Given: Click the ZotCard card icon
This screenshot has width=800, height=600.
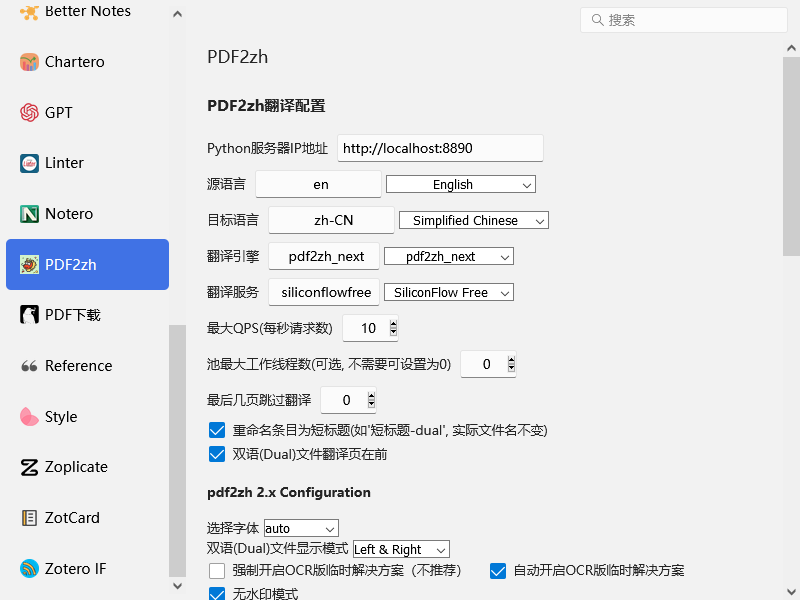Looking at the screenshot, I should coord(29,518).
